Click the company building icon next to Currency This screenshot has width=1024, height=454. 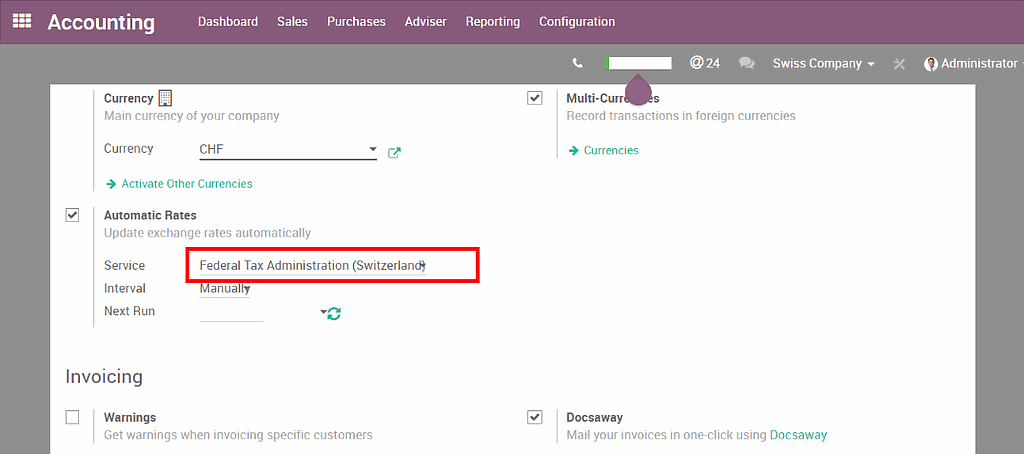coord(166,98)
